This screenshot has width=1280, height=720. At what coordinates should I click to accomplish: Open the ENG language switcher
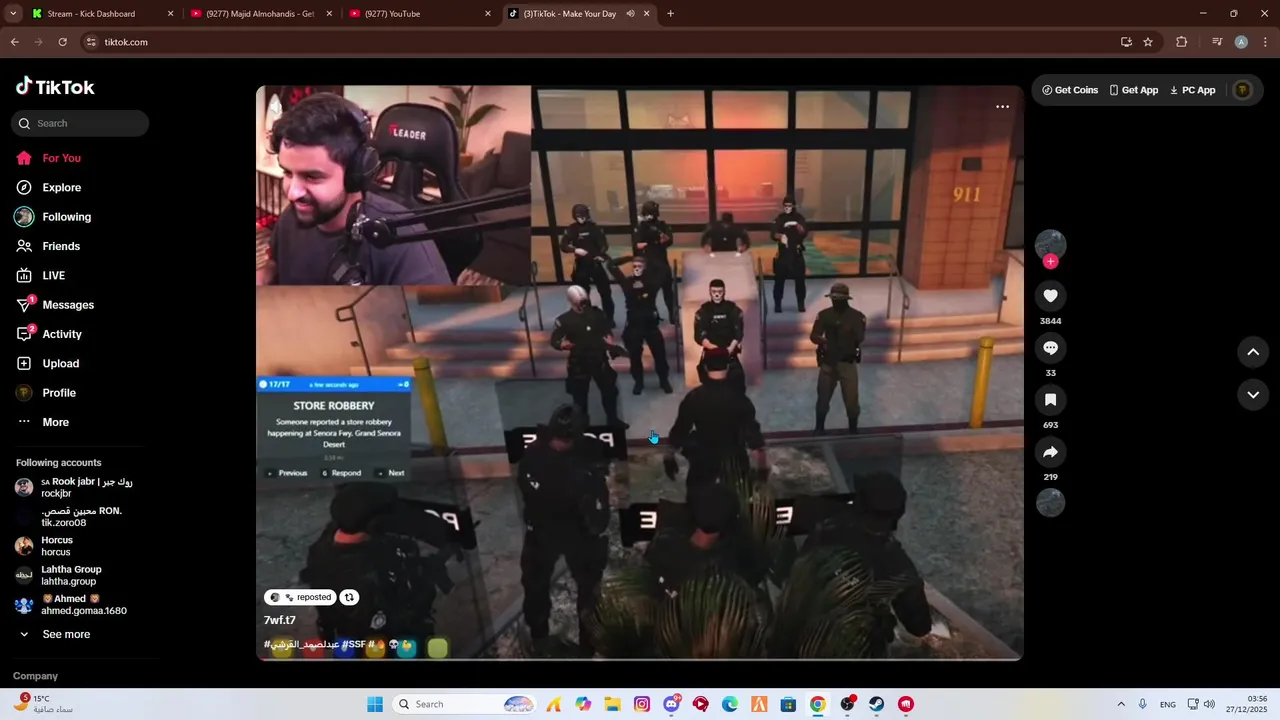tap(1167, 704)
